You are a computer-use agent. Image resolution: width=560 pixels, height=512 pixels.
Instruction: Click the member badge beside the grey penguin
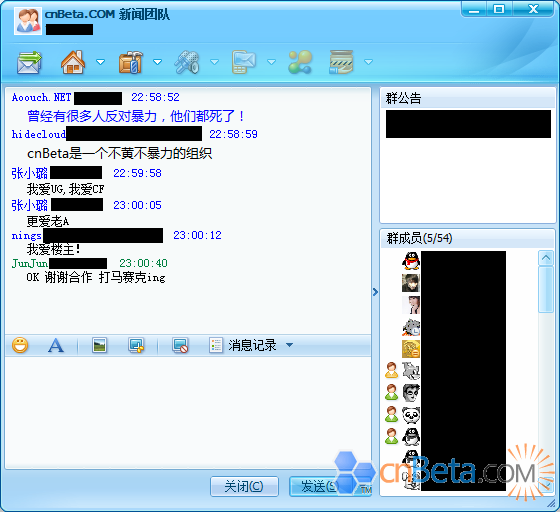[x=391, y=436]
